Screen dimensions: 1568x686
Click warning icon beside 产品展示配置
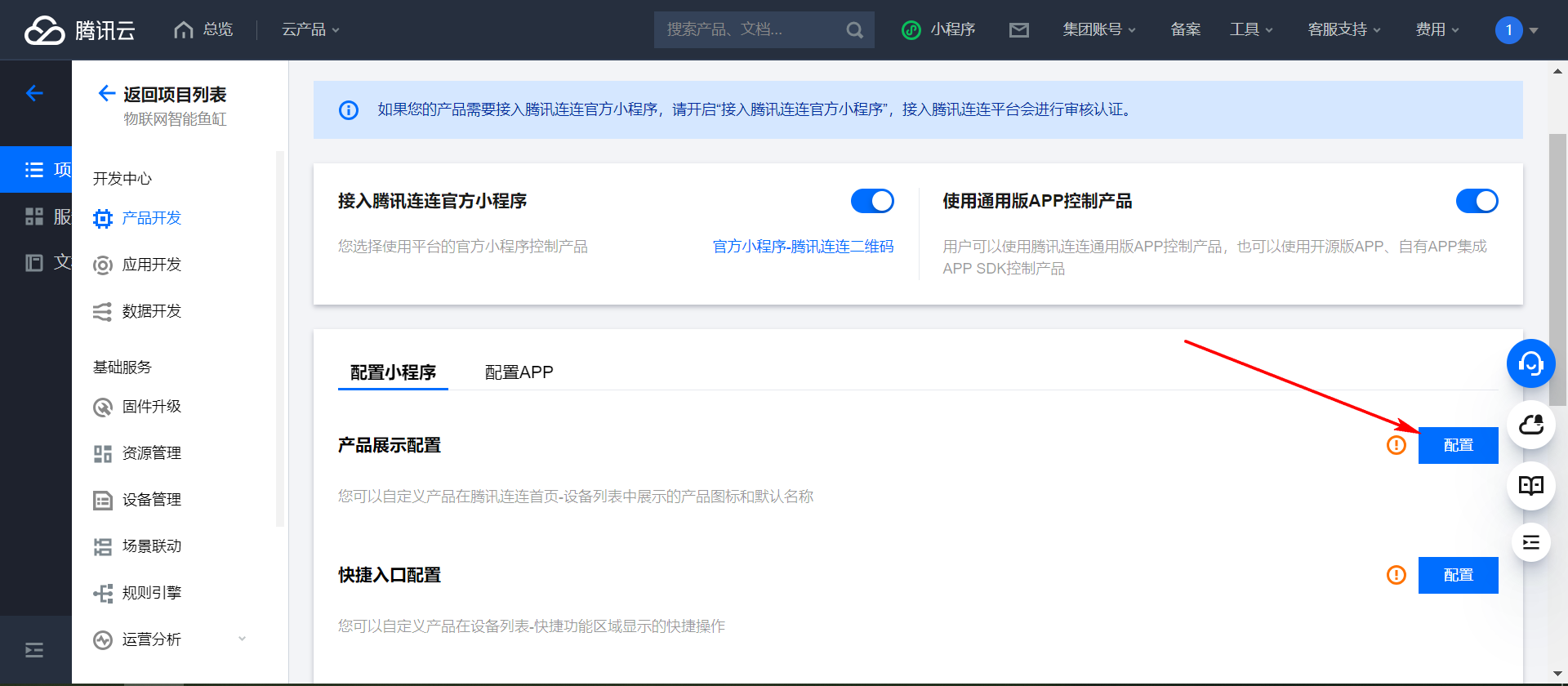click(x=1396, y=445)
